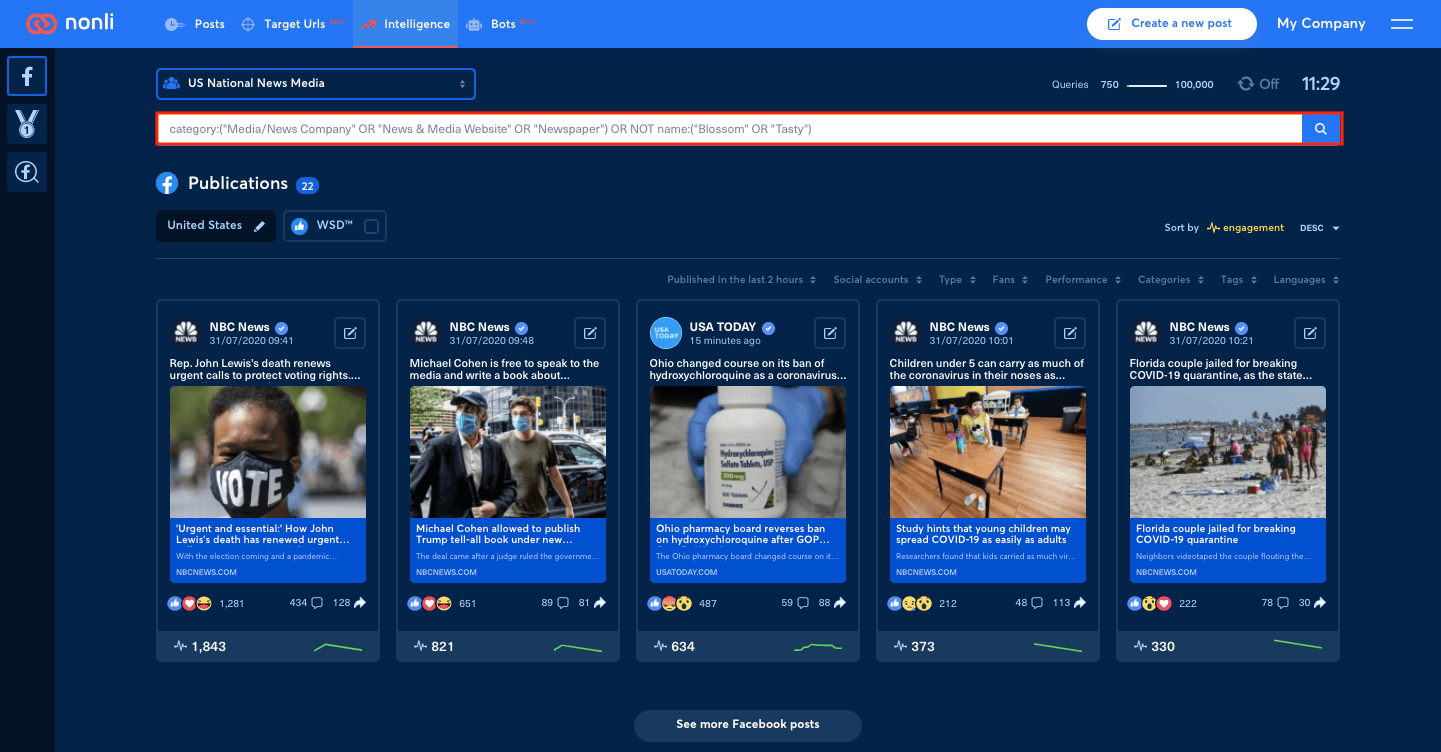
Task: Open the NBCNEWS.COM link on Cohen post
Action: pyautogui.click(x=446, y=573)
